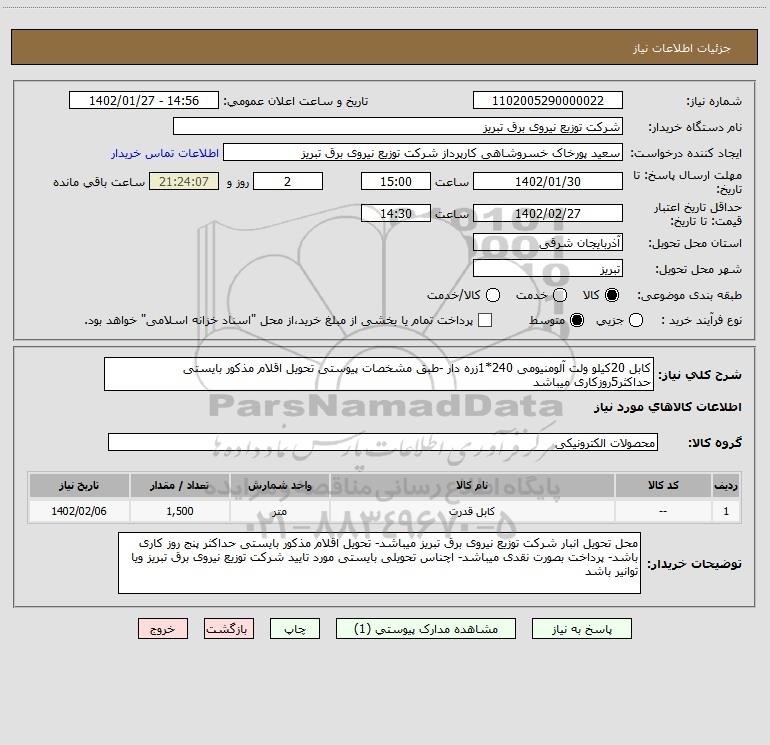Click the تعداد / مقدار column header
770x745 pixels.
[180, 485]
